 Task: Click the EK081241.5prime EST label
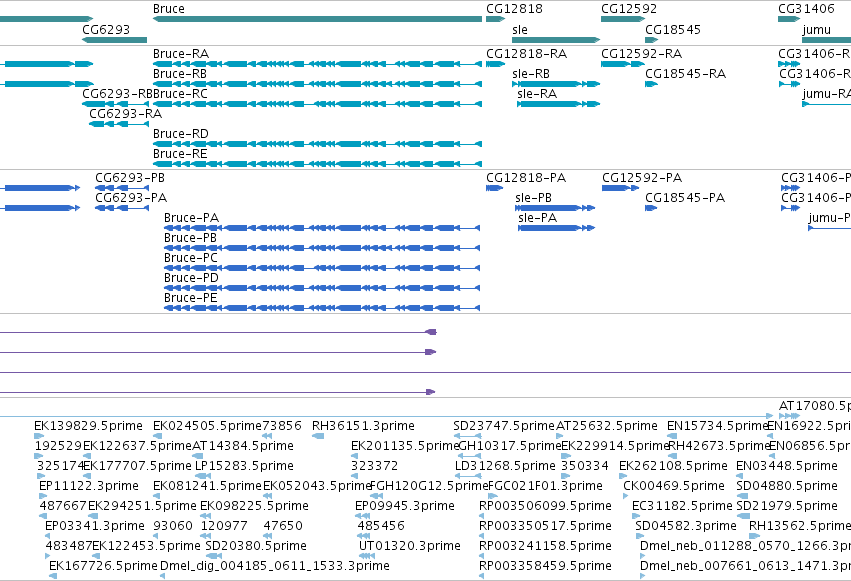[x=207, y=486]
